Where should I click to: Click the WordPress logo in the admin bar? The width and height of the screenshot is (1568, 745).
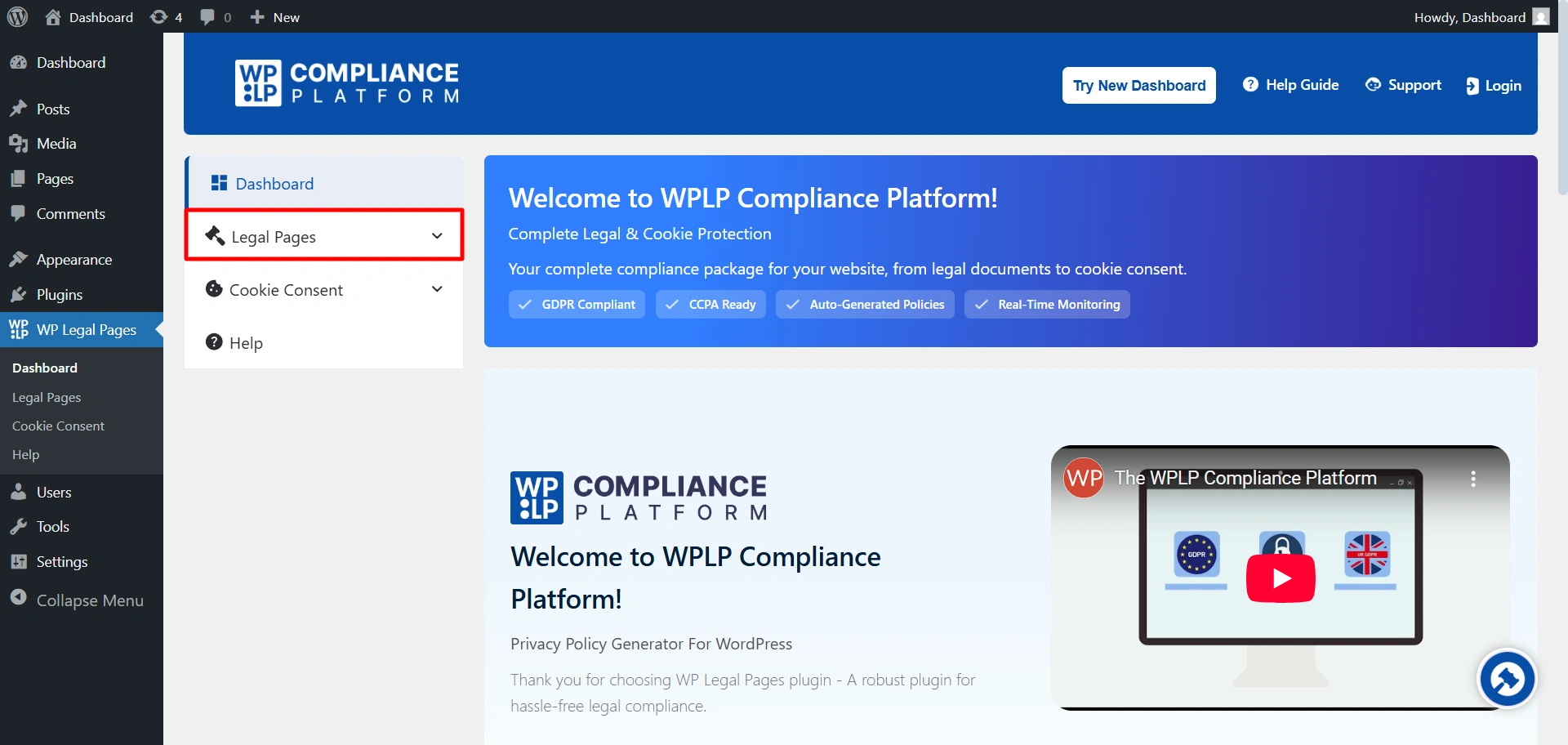pyautogui.click(x=17, y=16)
